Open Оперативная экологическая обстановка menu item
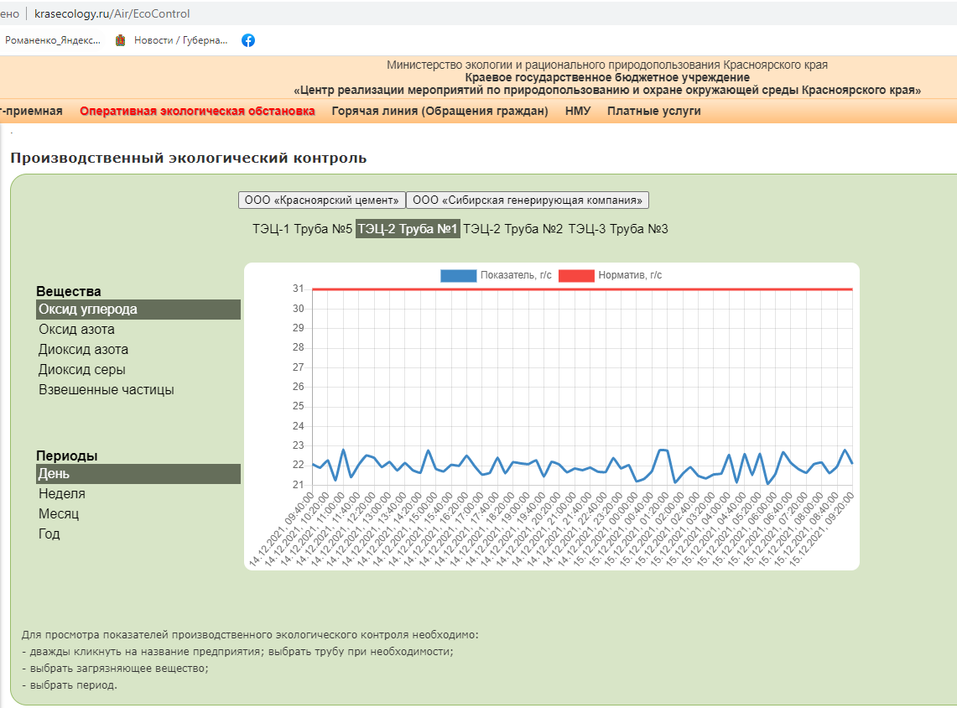Screen dimensions: 957x708 (x=197, y=111)
